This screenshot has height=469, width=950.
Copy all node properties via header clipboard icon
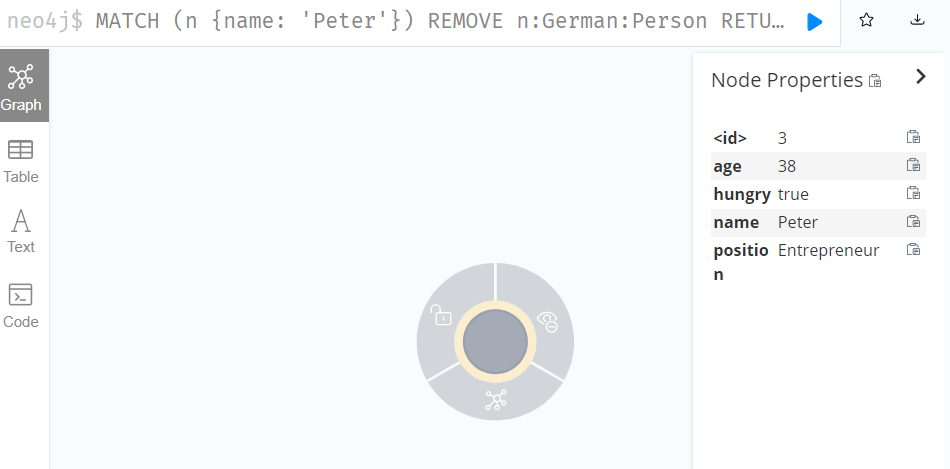[x=875, y=81]
